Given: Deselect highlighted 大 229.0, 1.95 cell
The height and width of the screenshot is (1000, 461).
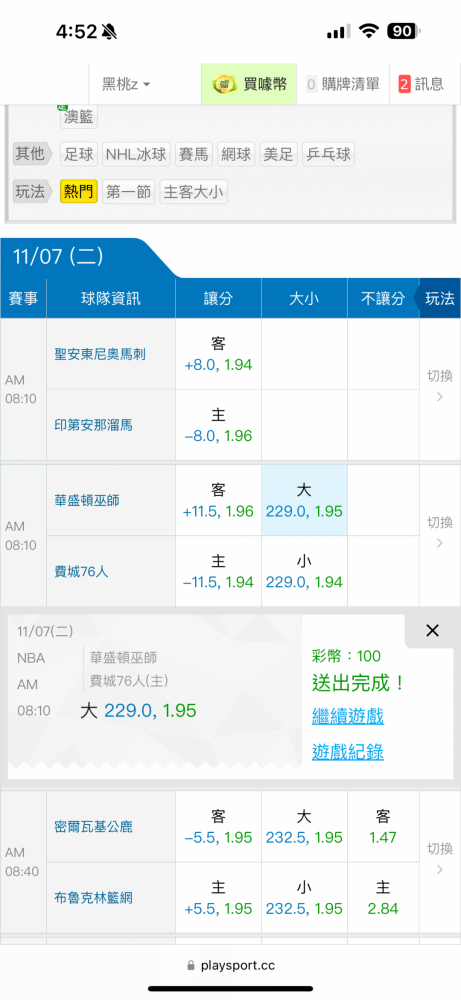Looking at the screenshot, I should [304, 501].
